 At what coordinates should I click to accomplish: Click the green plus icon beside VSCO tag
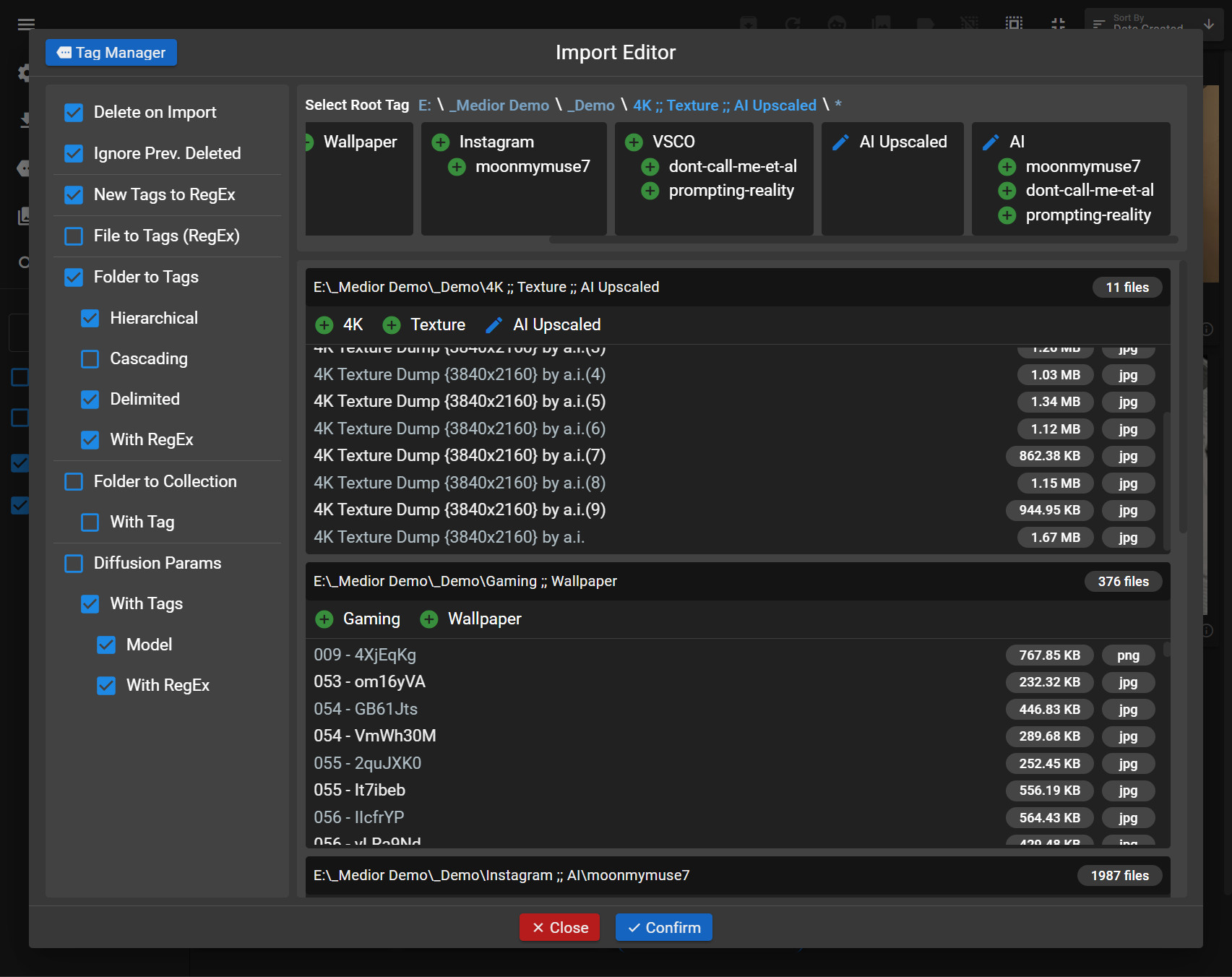[634, 142]
